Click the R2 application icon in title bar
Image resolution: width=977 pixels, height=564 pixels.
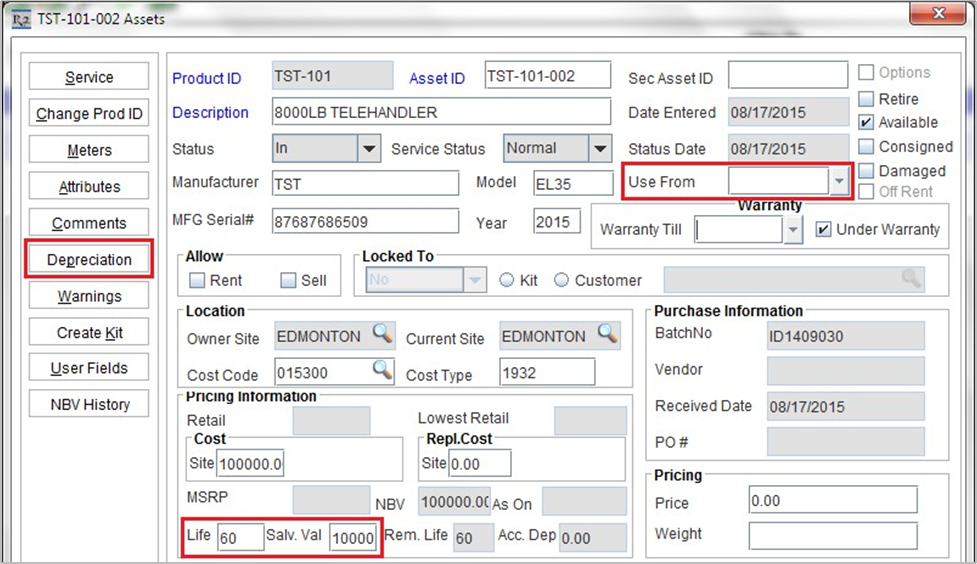pyautogui.click(x=18, y=18)
